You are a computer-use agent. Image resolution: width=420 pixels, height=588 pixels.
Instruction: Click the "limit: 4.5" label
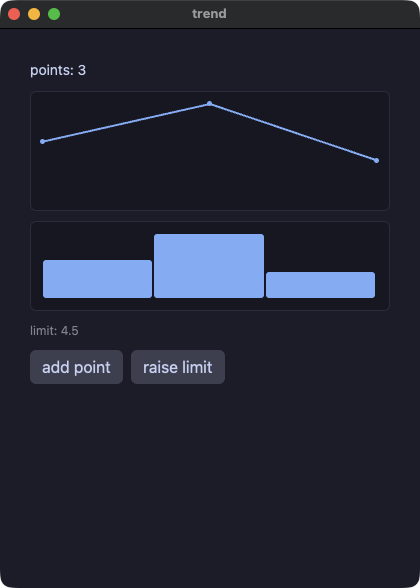54,331
